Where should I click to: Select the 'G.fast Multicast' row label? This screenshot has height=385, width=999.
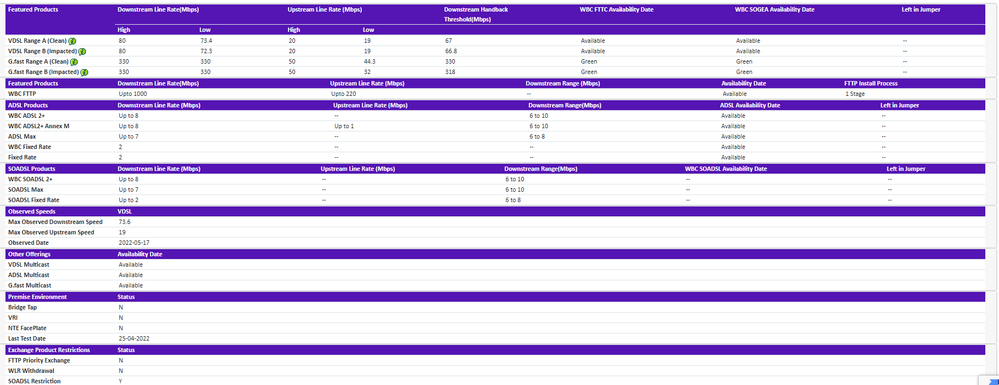[28, 285]
